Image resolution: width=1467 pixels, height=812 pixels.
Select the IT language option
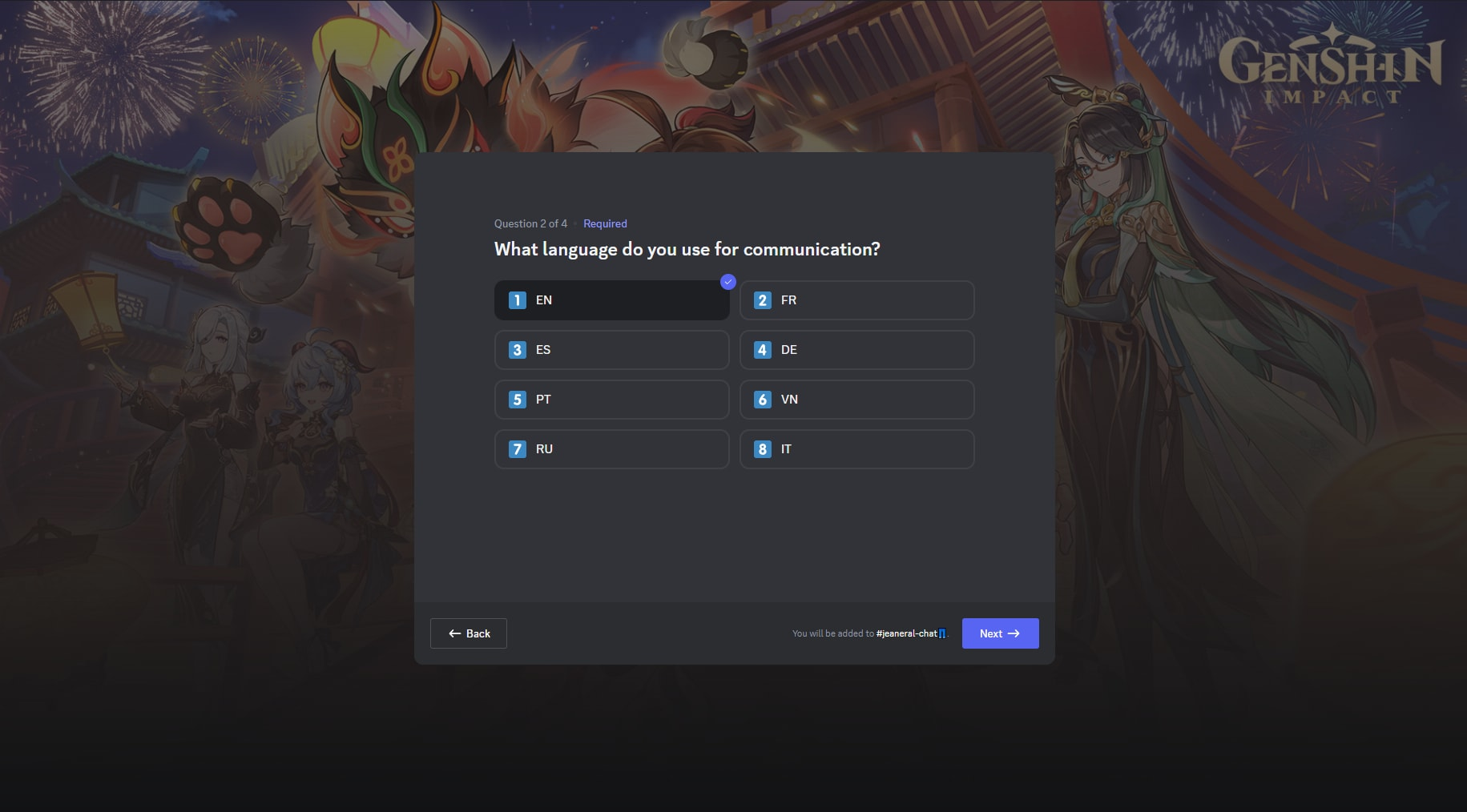(856, 449)
